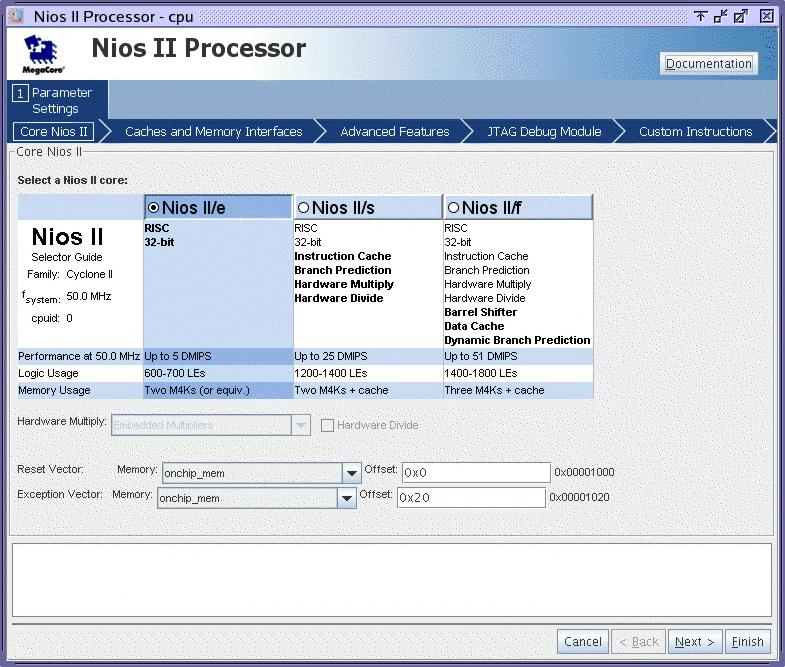Click the 'Up to 51 DMIPS' cell

(518, 356)
